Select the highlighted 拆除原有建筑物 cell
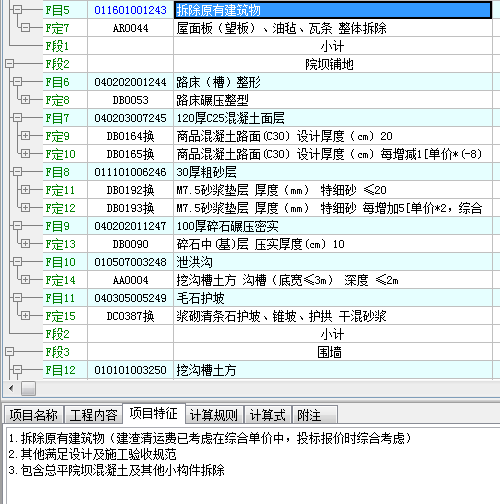The width and height of the screenshot is (500, 504). (x=333, y=10)
